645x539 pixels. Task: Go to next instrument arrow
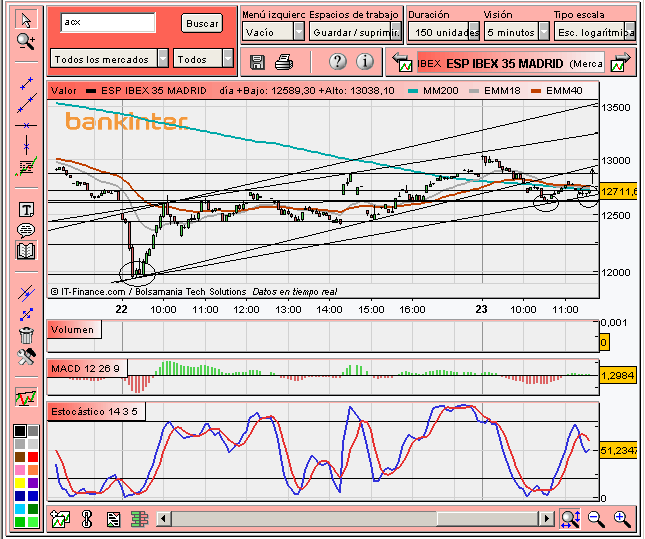pos(620,62)
